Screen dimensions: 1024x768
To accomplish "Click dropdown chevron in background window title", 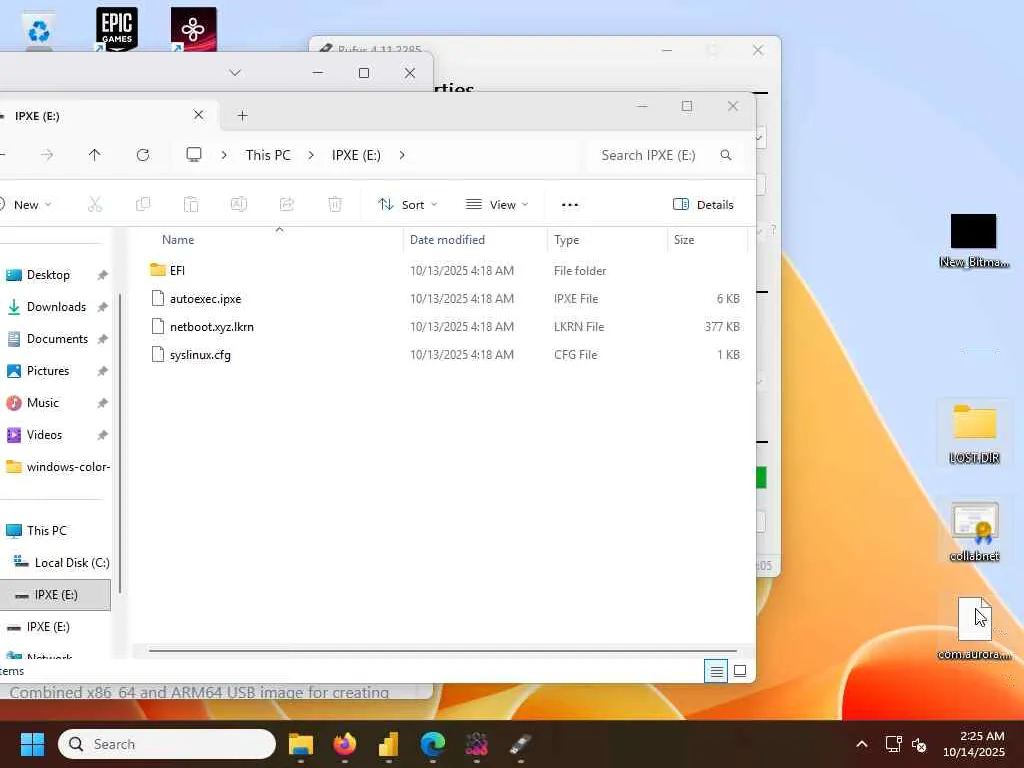I will (x=235, y=72).
